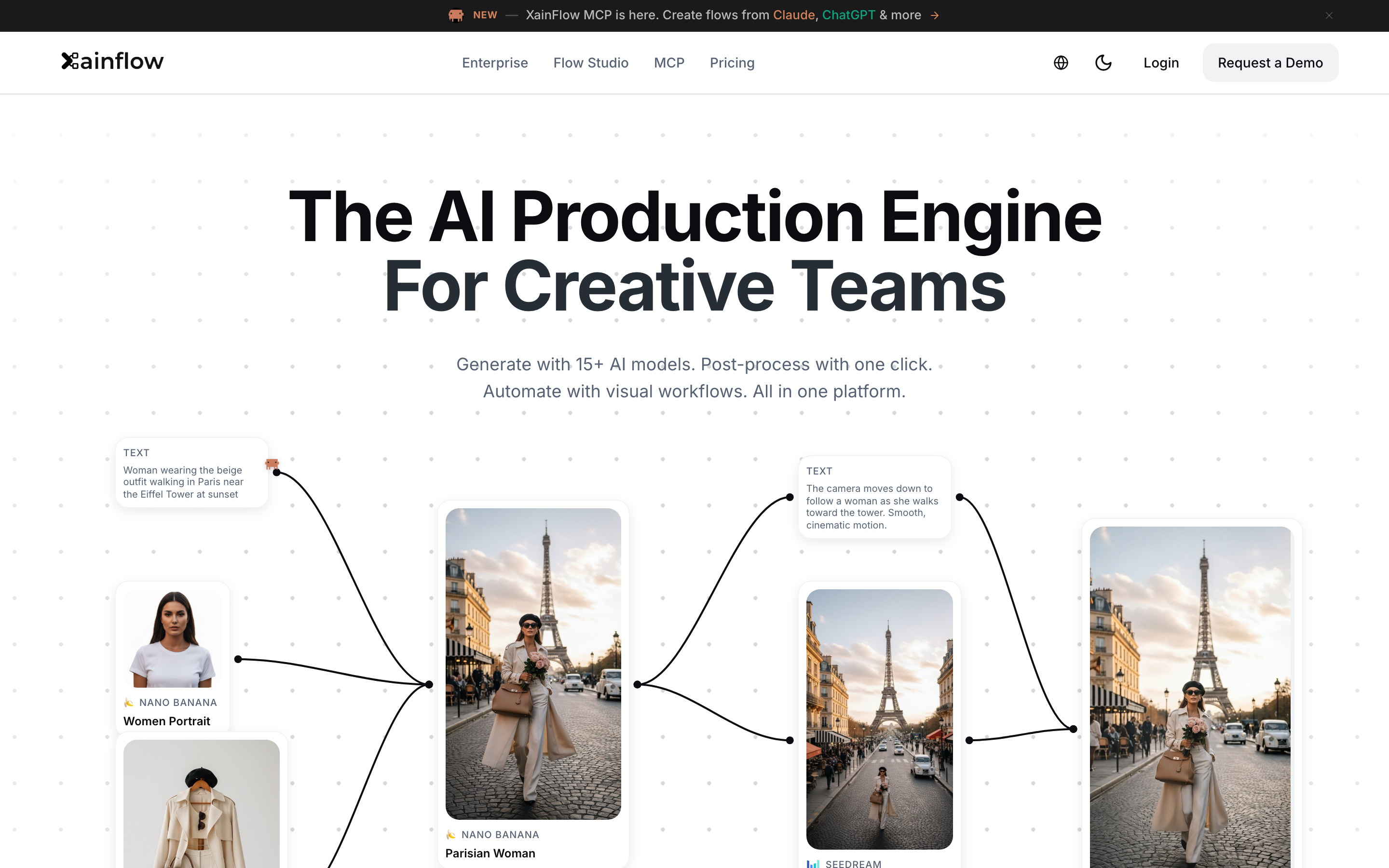Select the Women Portrait thumbnail
The image size is (1389, 868).
click(x=173, y=638)
